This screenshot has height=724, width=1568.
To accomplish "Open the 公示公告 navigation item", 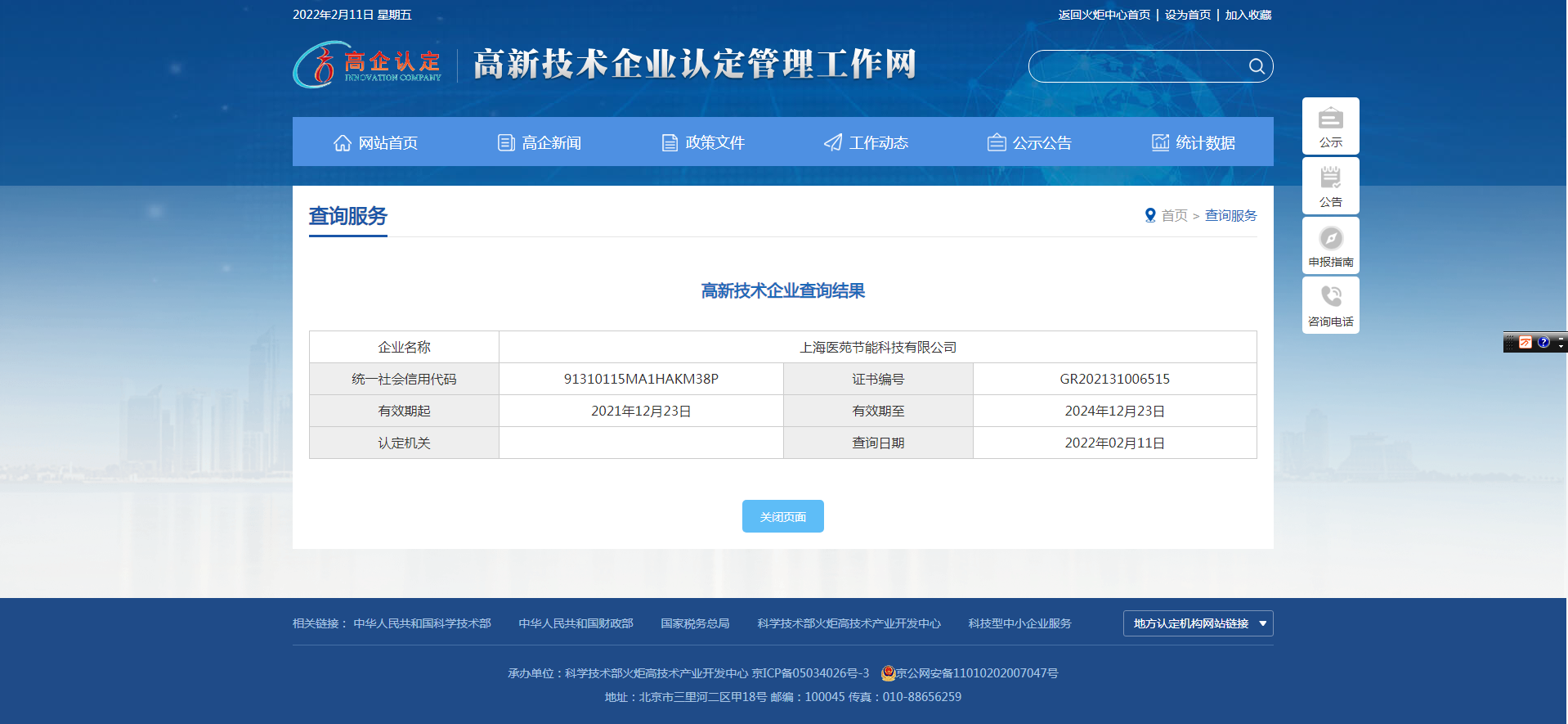I will coord(1029,142).
